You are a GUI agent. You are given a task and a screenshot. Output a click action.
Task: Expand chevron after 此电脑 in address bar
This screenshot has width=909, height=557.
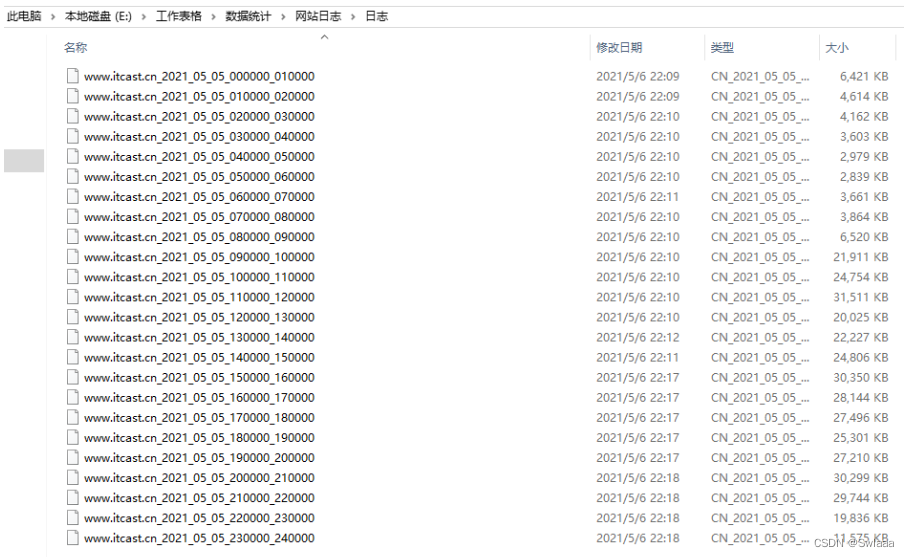tap(53, 16)
